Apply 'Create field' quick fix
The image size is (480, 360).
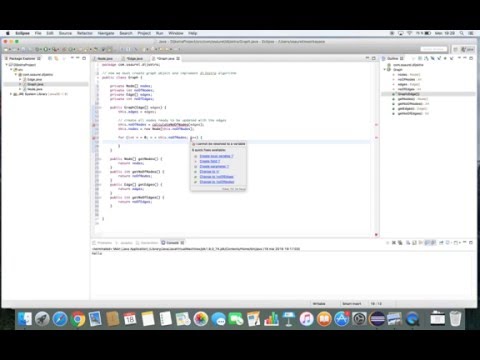click(x=210, y=161)
